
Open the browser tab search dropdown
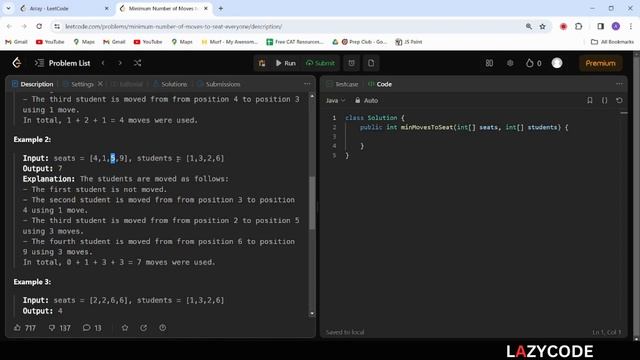click(8, 8)
